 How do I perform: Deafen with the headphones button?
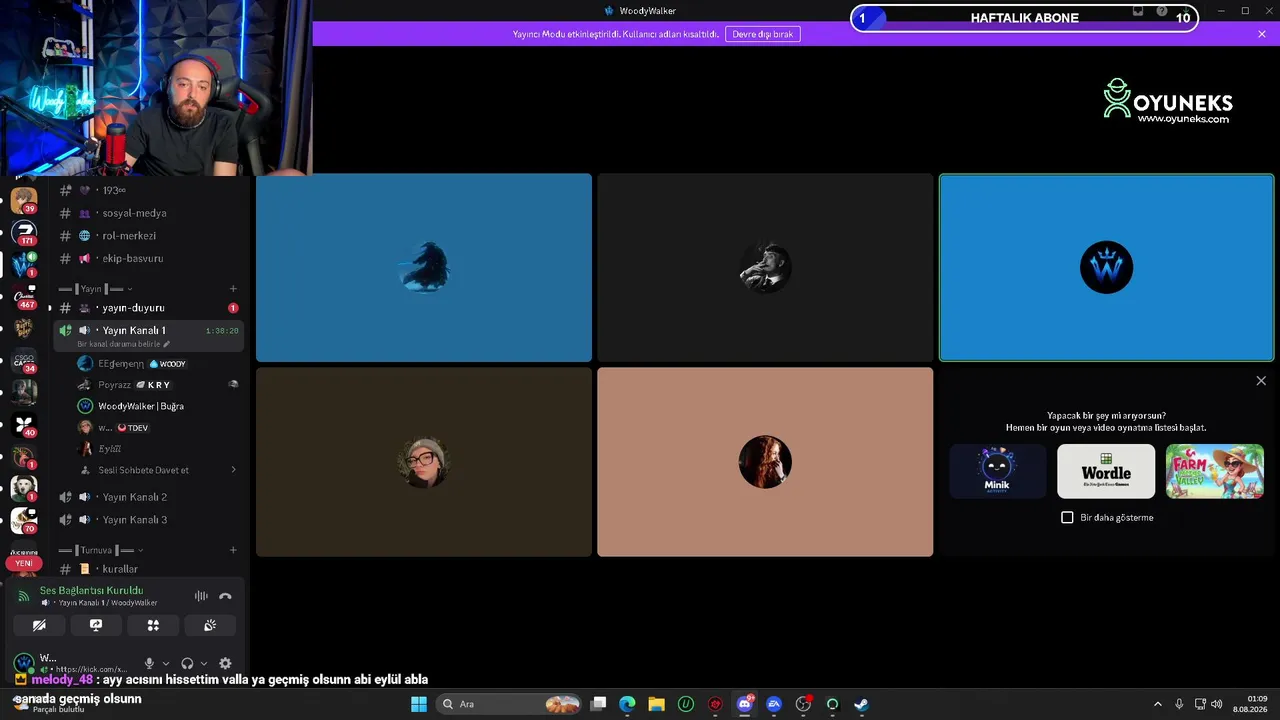[187, 663]
